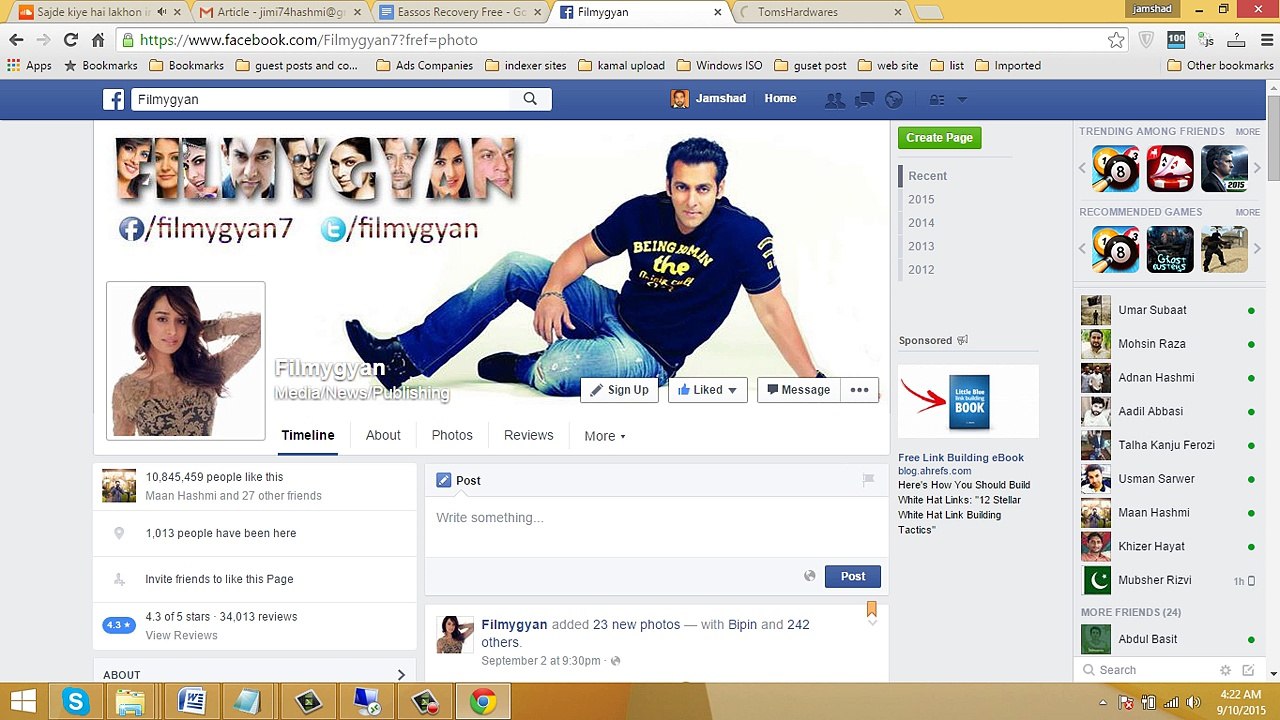
Task: Open chat with Umar Subaat
Action: click(1168, 310)
